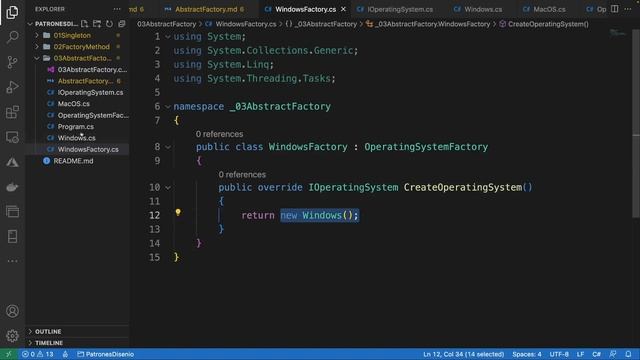Open notifications bell in status bar
The width and height of the screenshot is (640, 360).
[628, 354]
